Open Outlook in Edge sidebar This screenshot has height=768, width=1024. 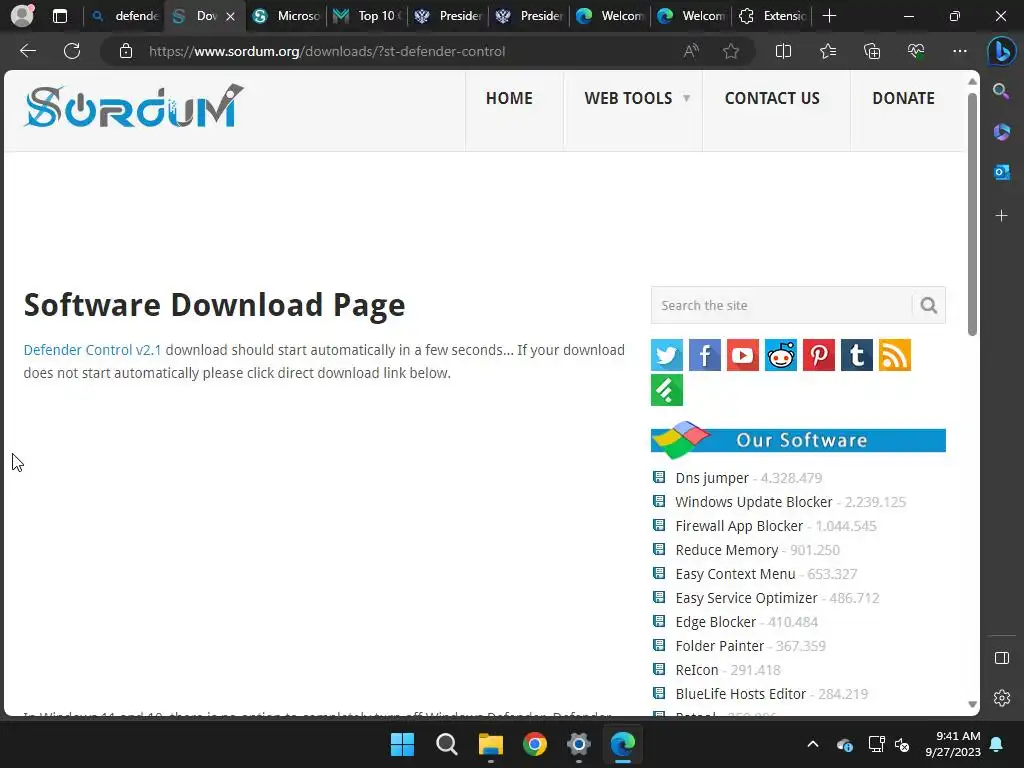(1001, 172)
